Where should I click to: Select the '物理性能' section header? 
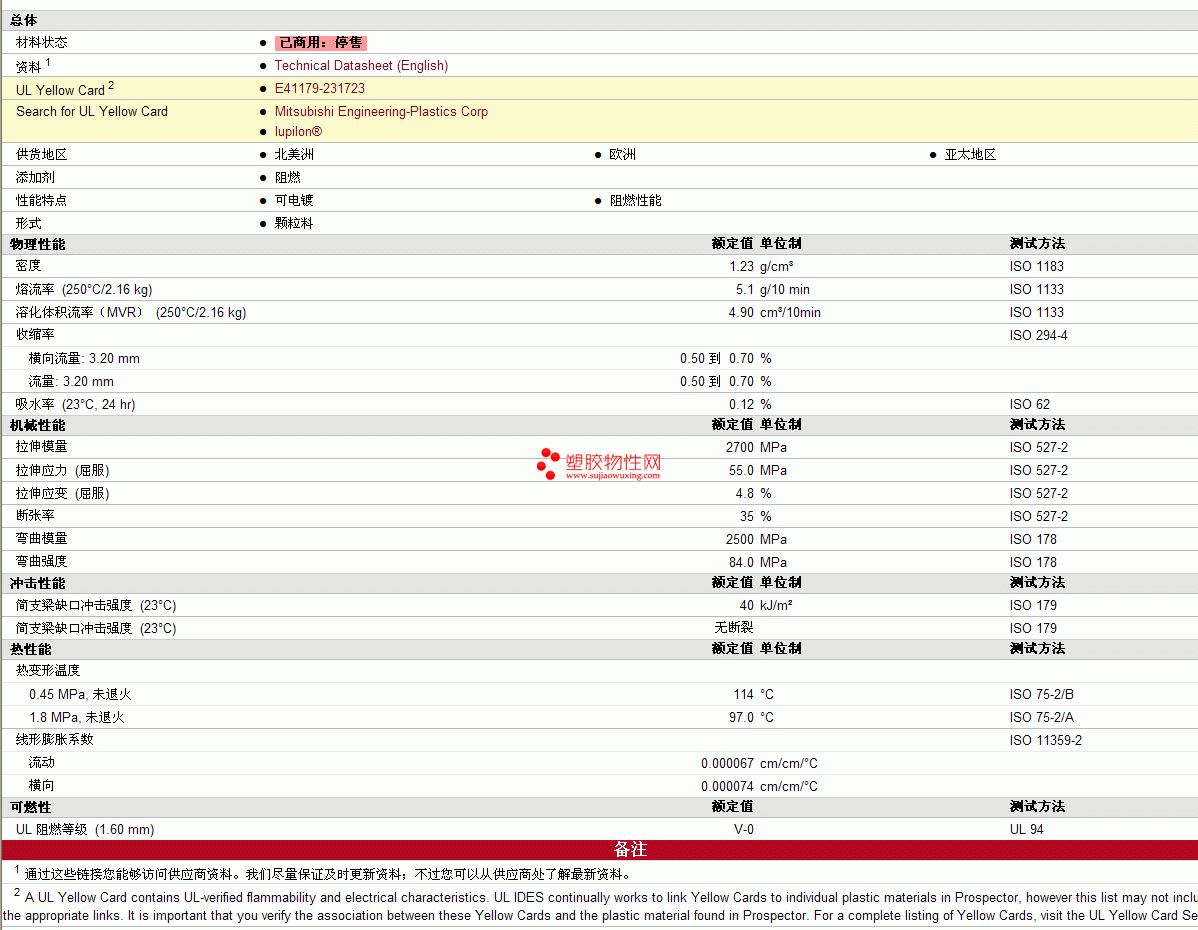(37, 245)
